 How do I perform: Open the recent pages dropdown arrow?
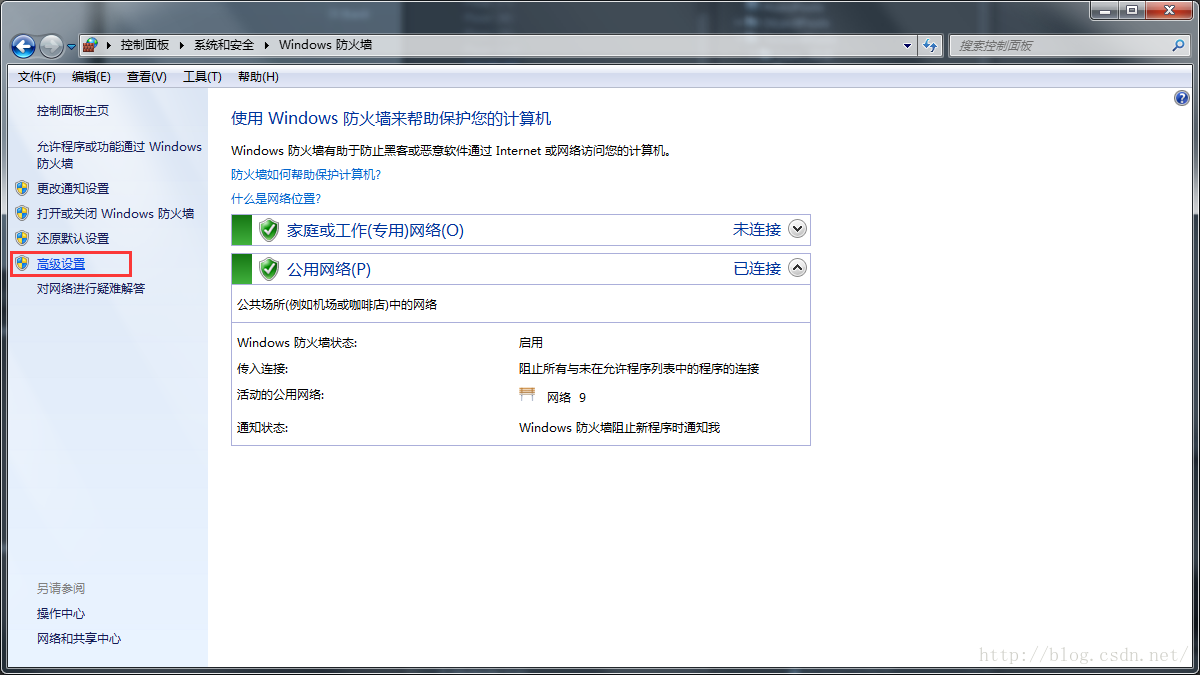coord(71,47)
